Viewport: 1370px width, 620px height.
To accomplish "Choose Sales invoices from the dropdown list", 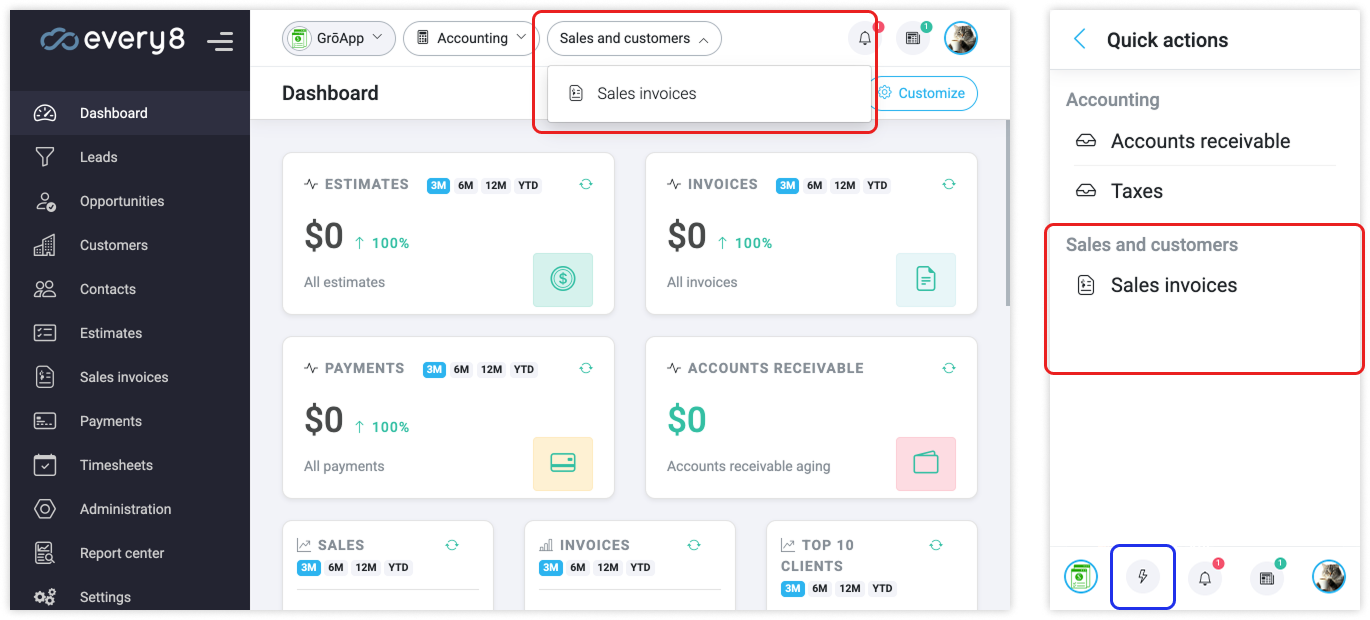I will (x=646, y=94).
